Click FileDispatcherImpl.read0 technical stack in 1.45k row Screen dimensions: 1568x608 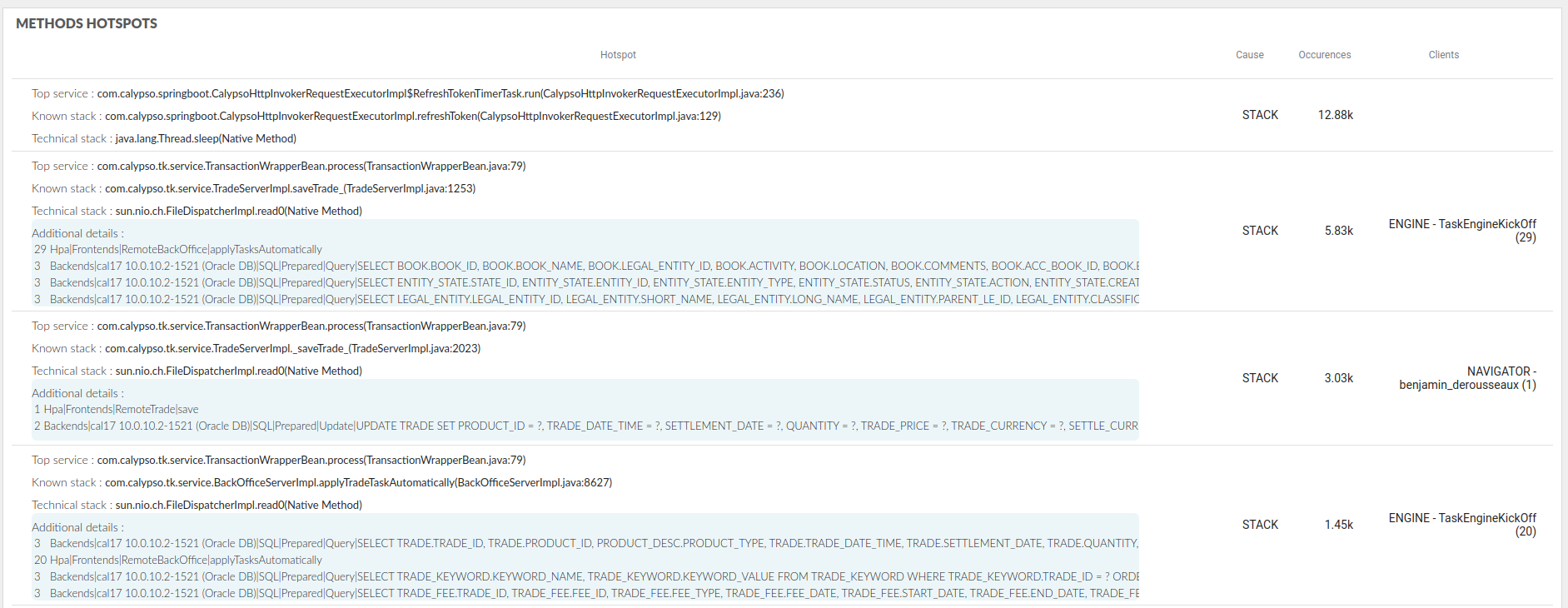pyautogui.click(x=197, y=505)
